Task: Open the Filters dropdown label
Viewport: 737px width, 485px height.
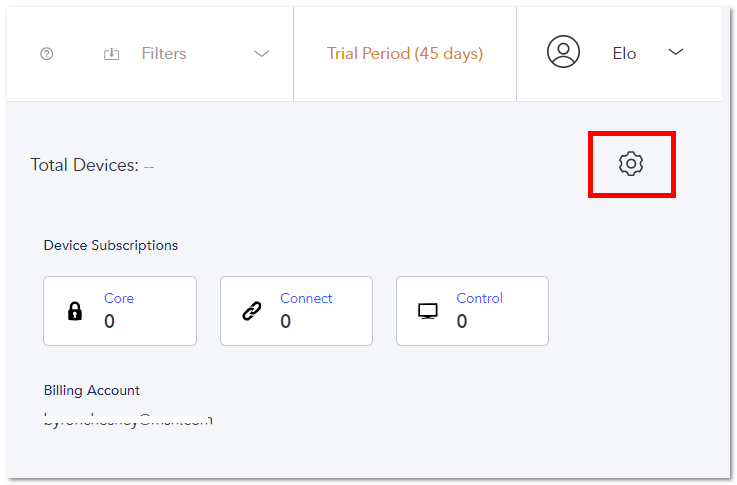Action: click(164, 54)
